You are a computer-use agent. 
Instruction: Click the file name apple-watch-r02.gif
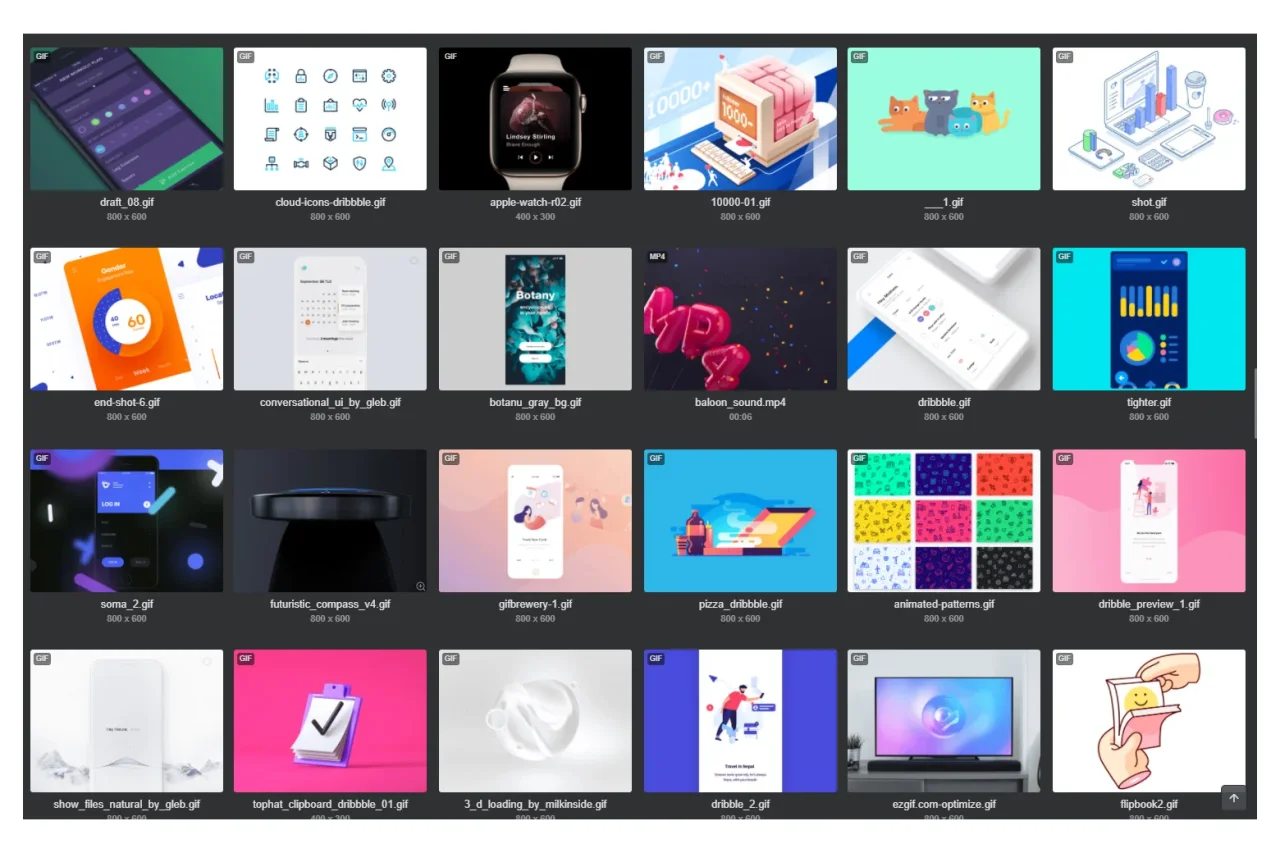(535, 202)
